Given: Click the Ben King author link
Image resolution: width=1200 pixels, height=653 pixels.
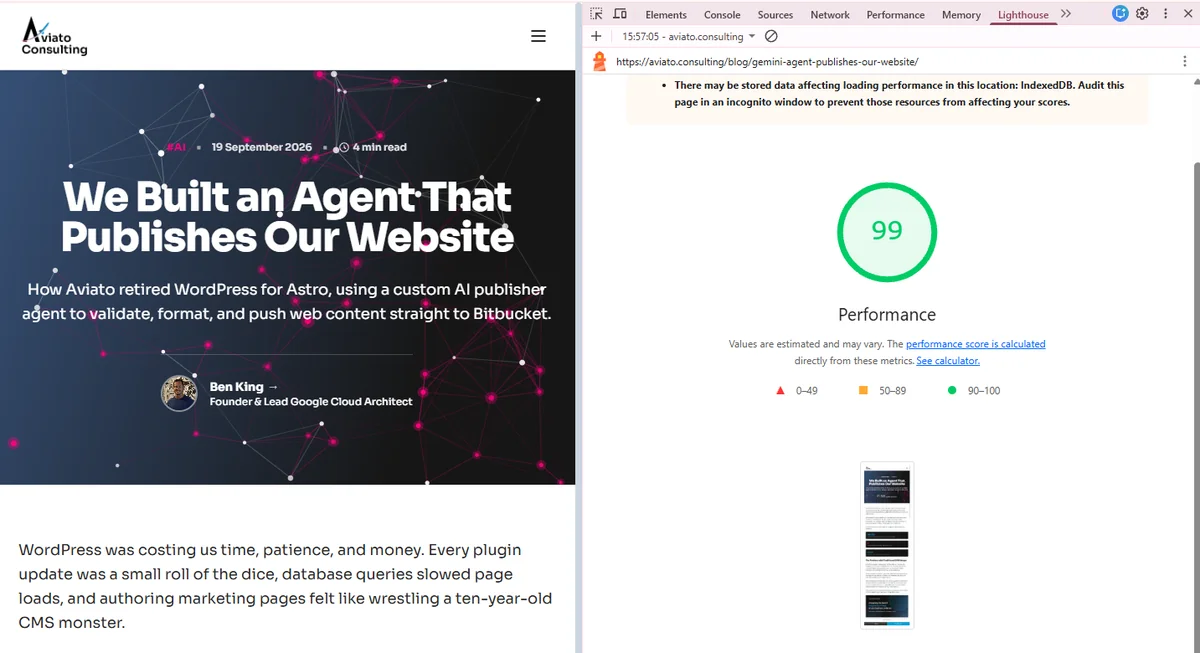Looking at the screenshot, I should click(244, 387).
